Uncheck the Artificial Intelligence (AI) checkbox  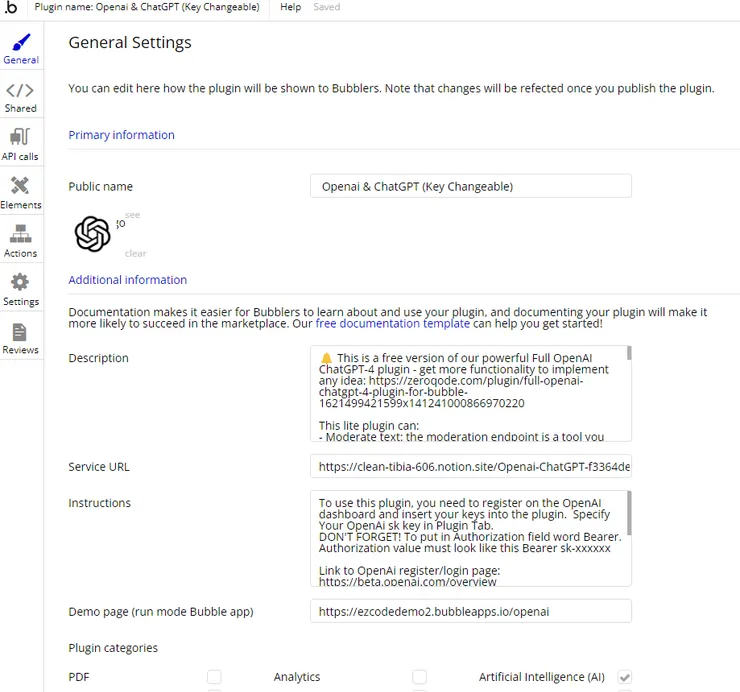(624, 677)
